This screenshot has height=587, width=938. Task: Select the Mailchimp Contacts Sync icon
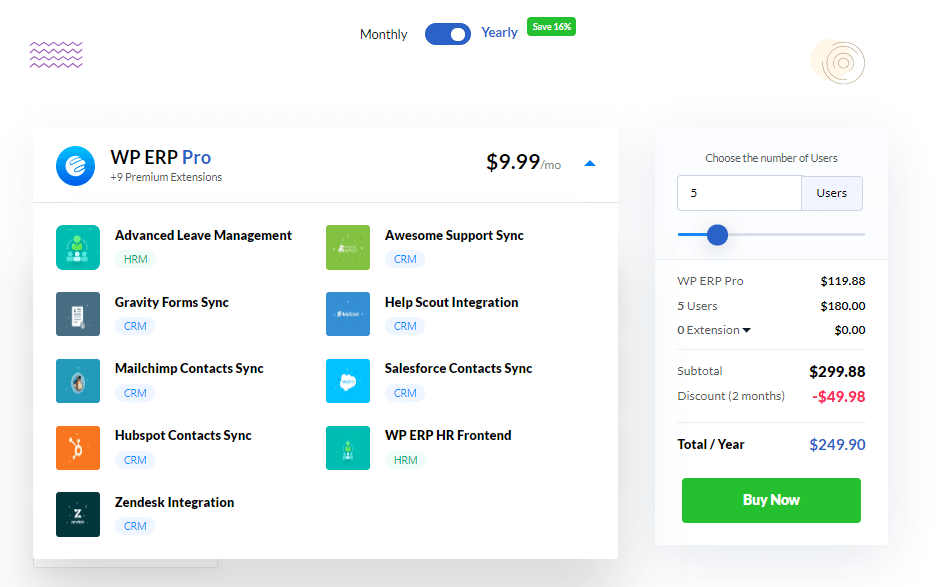(x=78, y=381)
